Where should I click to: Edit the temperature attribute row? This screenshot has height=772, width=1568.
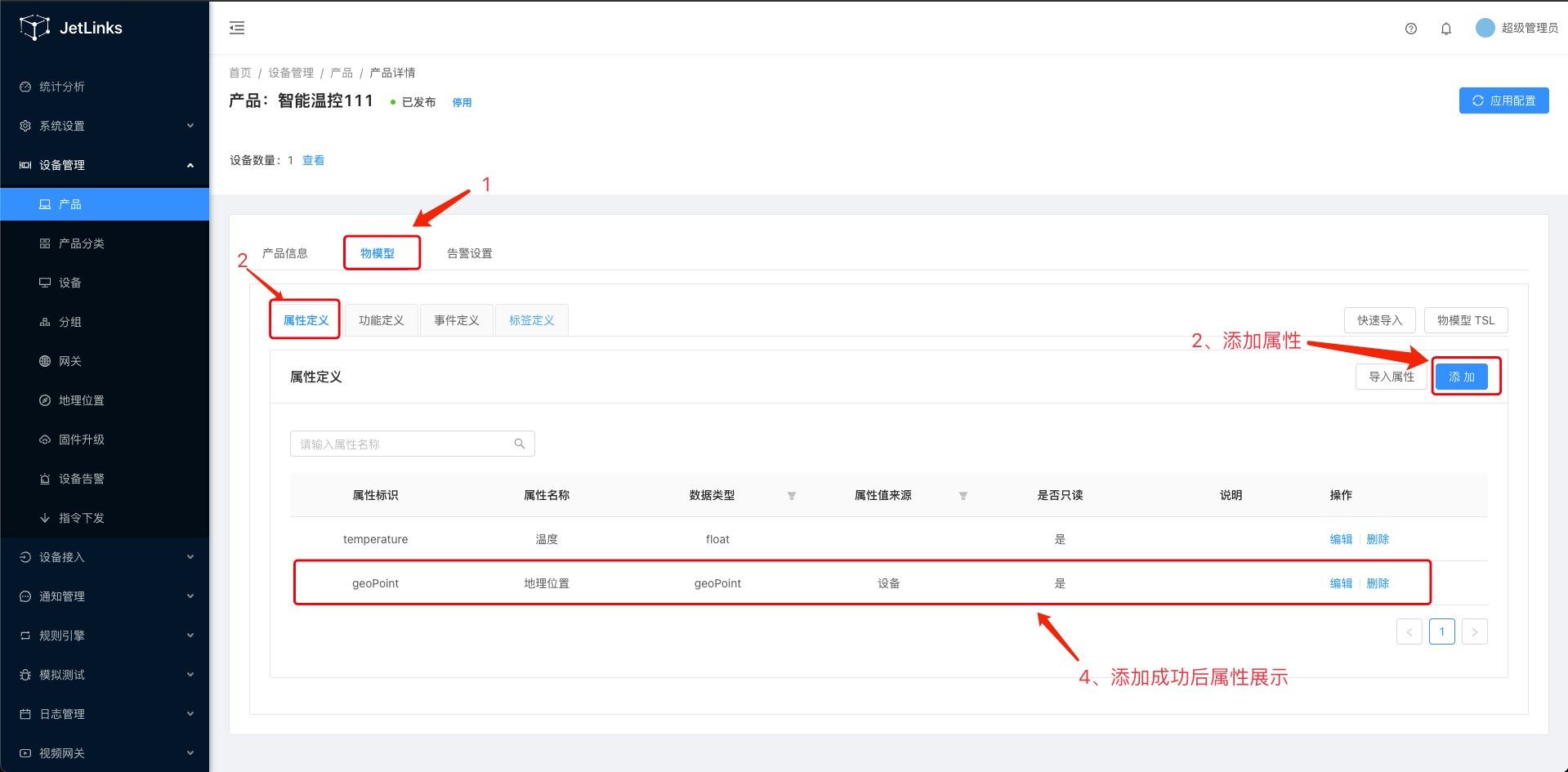pos(1341,539)
